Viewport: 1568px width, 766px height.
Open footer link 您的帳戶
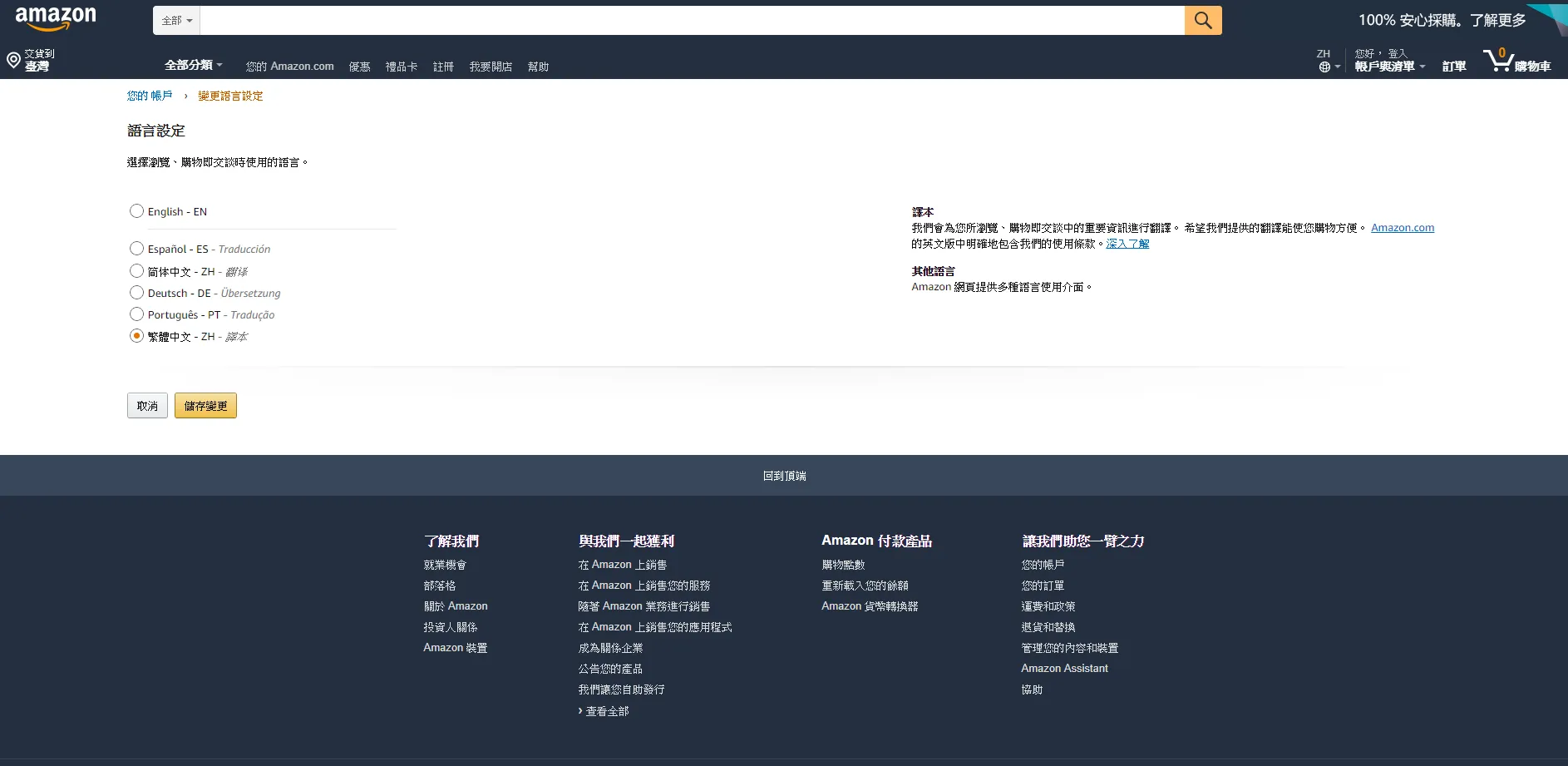(1043, 565)
